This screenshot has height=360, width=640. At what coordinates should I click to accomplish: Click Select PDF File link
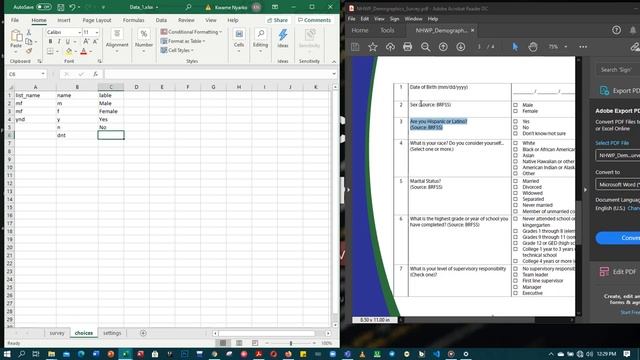pyautogui.click(x=612, y=143)
